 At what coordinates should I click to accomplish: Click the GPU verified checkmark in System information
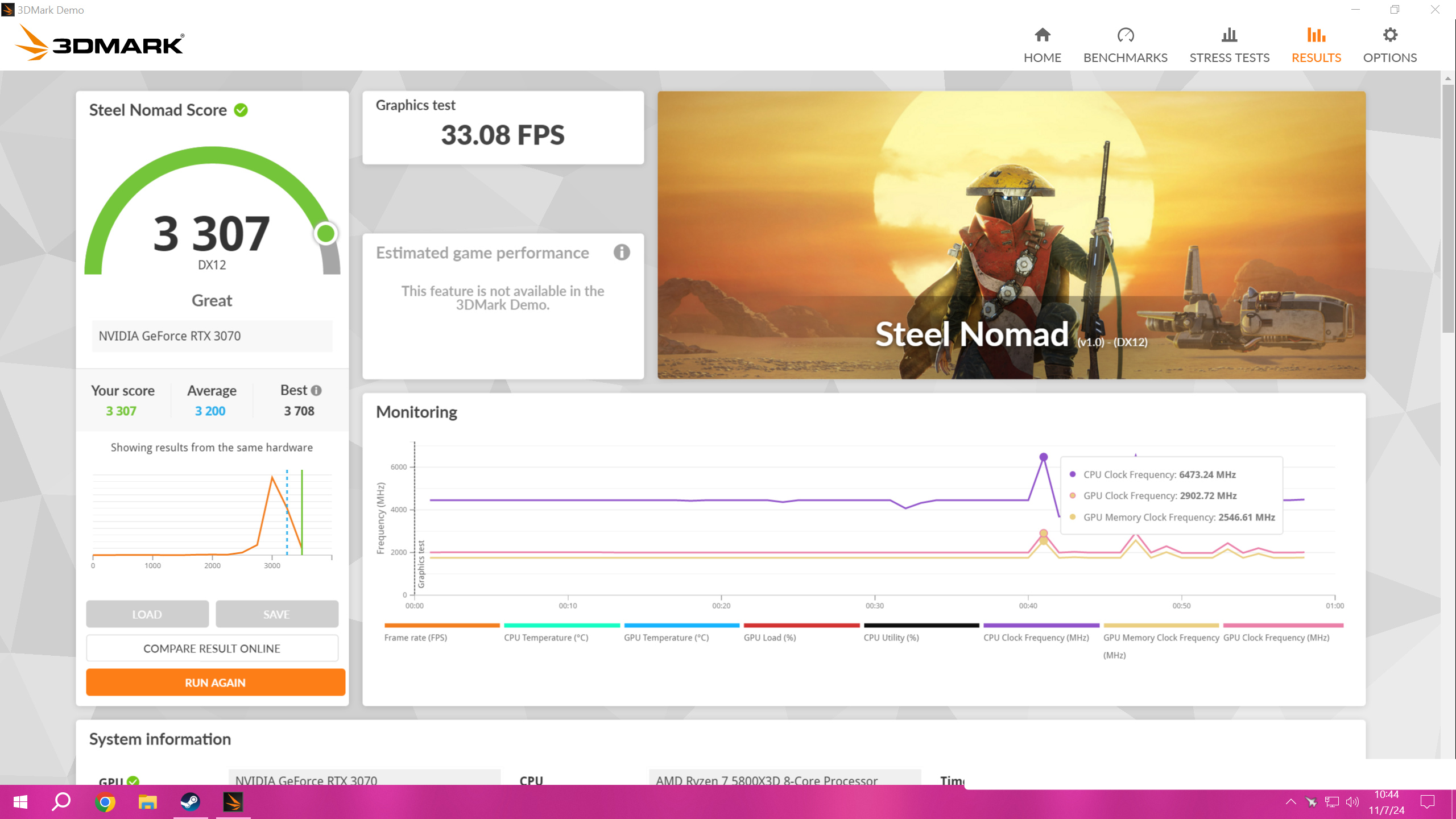[x=133, y=781]
